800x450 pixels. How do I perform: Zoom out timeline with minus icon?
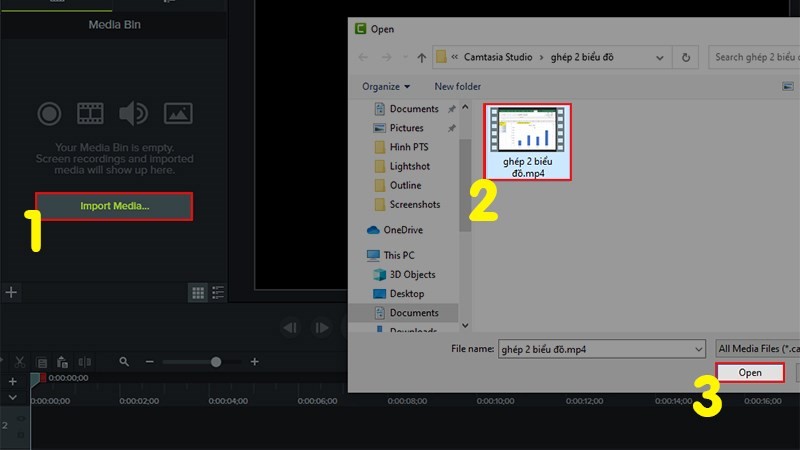[x=149, y=362]
